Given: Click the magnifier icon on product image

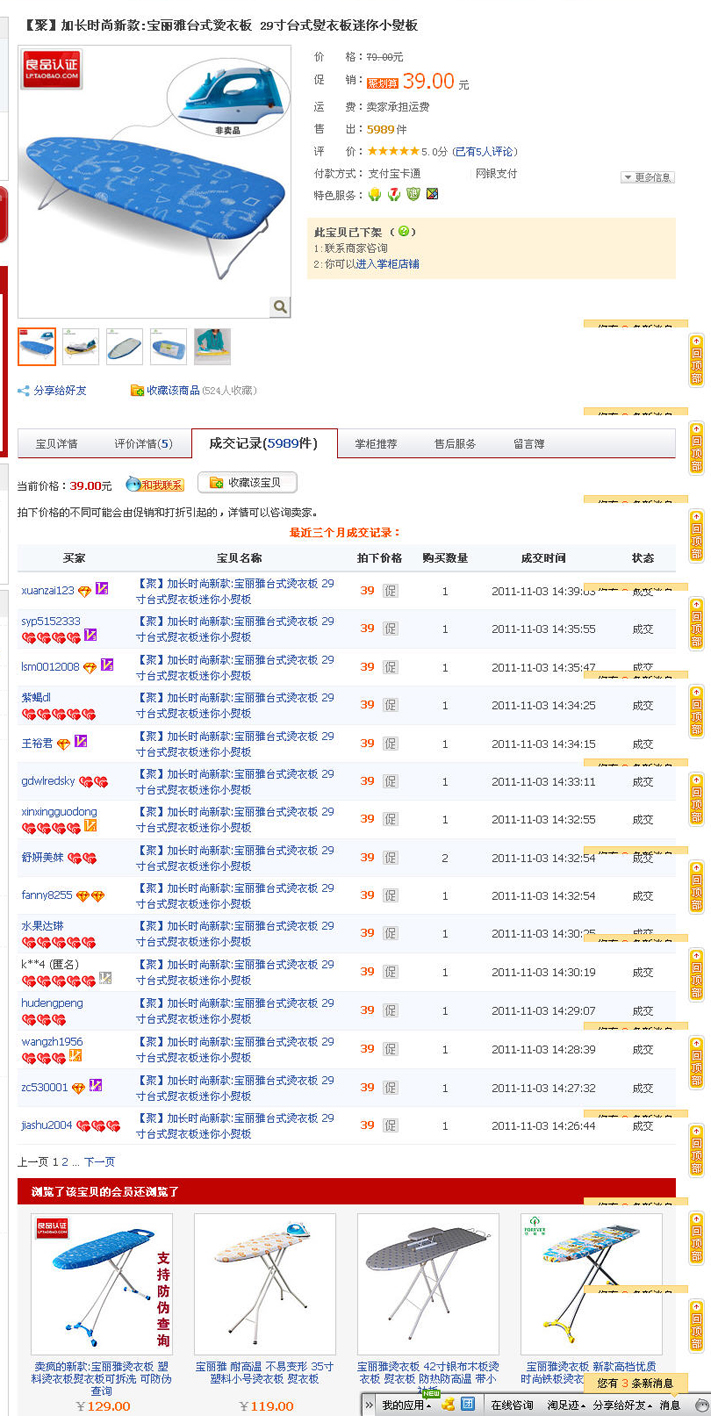Looking at the screenshot, I should click(x=280, y=307).
